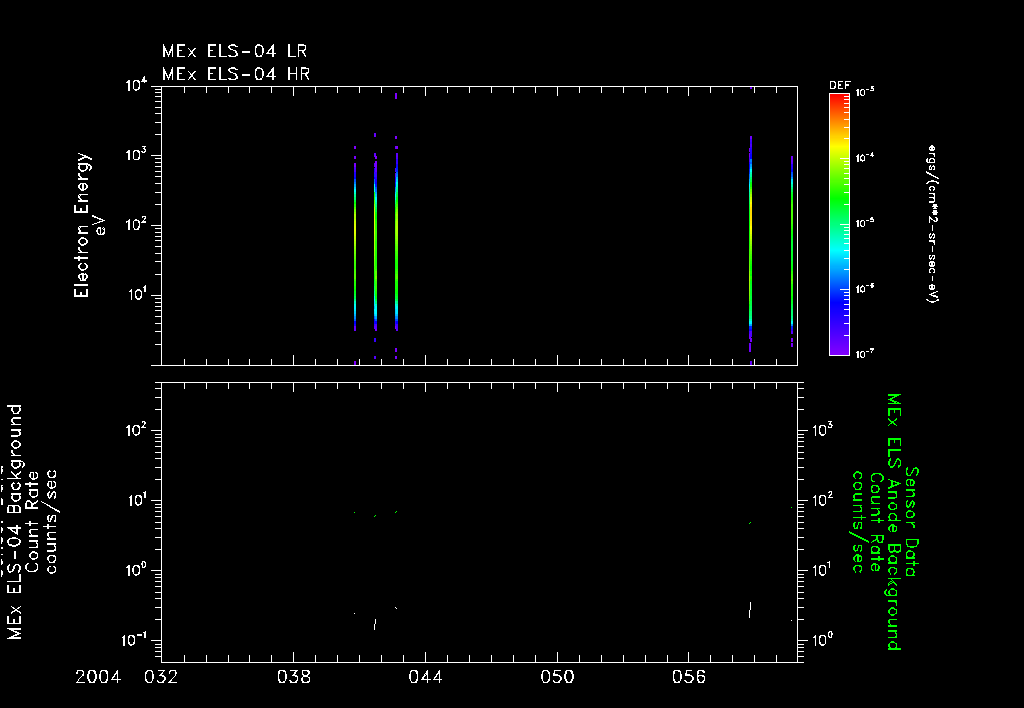Click the green 'counts/sec' right axis unit

tap(859, 522)
